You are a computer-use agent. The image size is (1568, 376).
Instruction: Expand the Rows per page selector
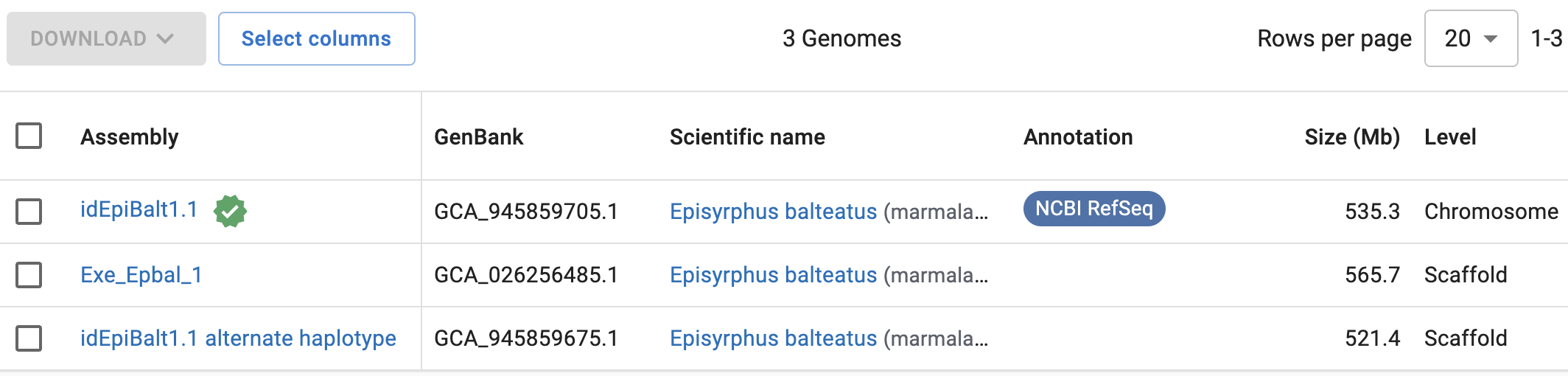click(x=1471, y=38)
